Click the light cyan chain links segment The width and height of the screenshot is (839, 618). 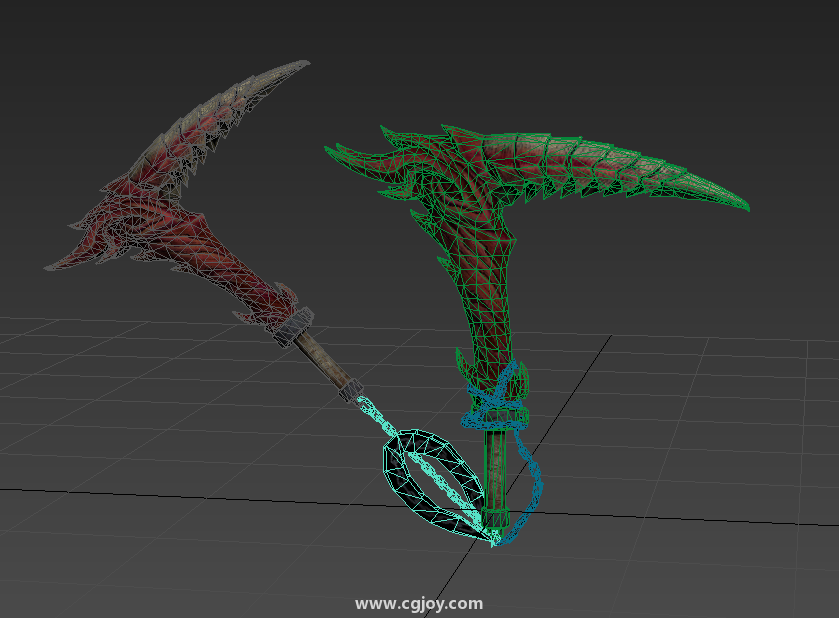click(371, 411)
